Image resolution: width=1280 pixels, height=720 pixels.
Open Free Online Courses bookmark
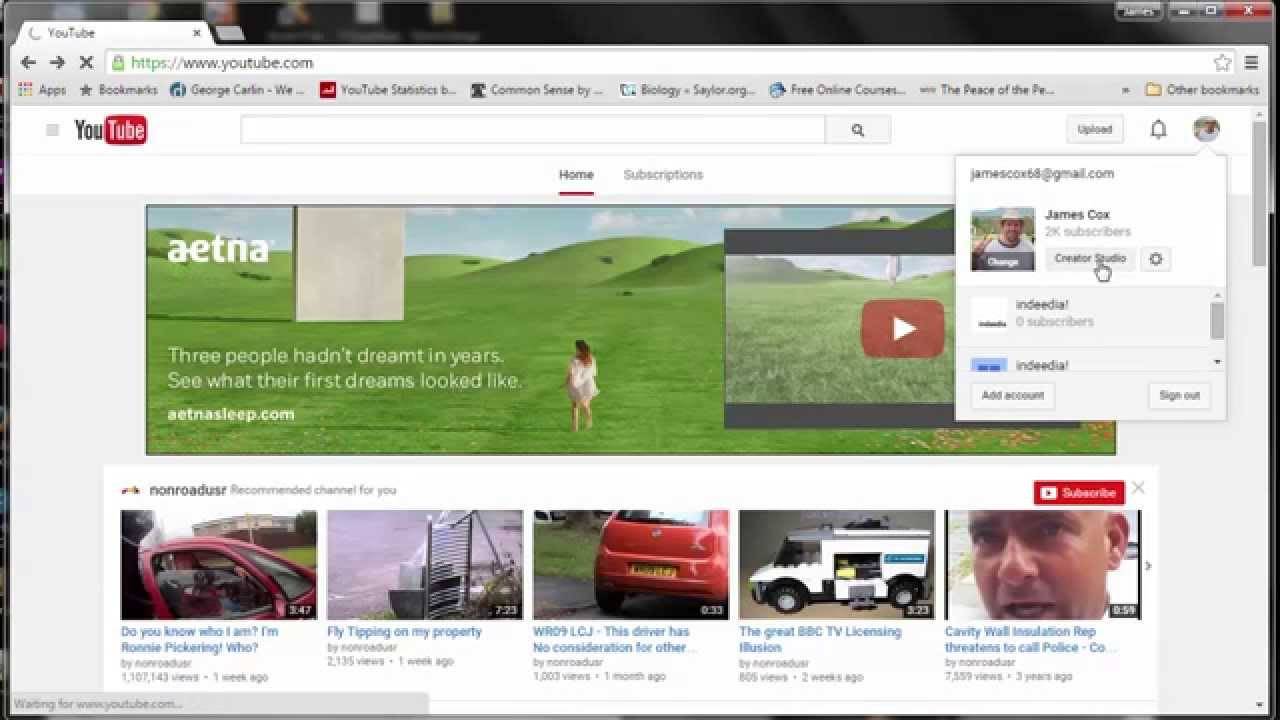tap(837, 90)
